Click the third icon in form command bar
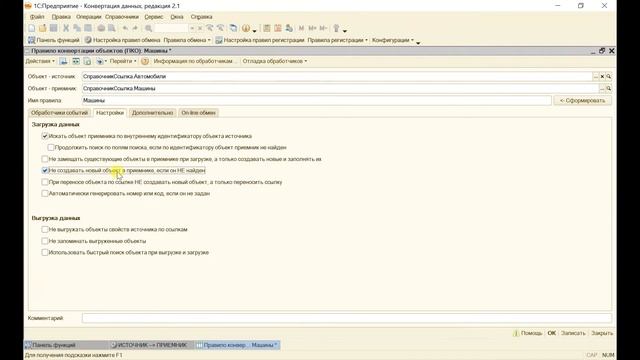 (87, 61)
